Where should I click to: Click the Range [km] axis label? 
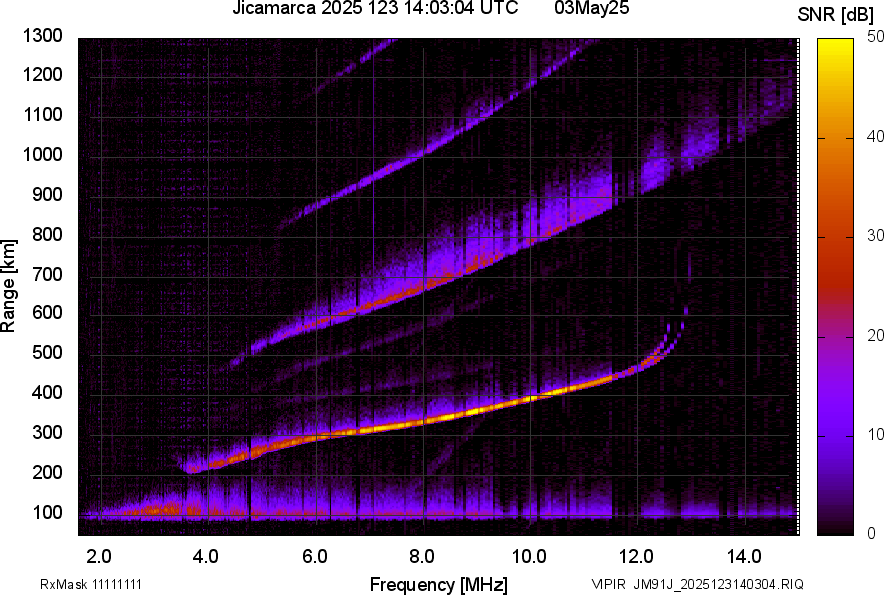point(8,286)
